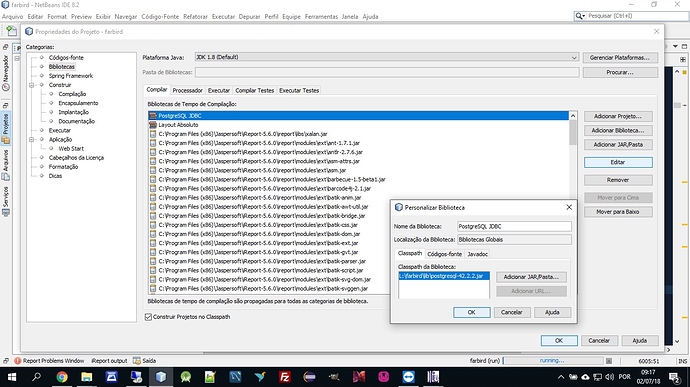690x387 pixels.
Task: Collapse the Construir tree node
Action: (x=32, y=85)
